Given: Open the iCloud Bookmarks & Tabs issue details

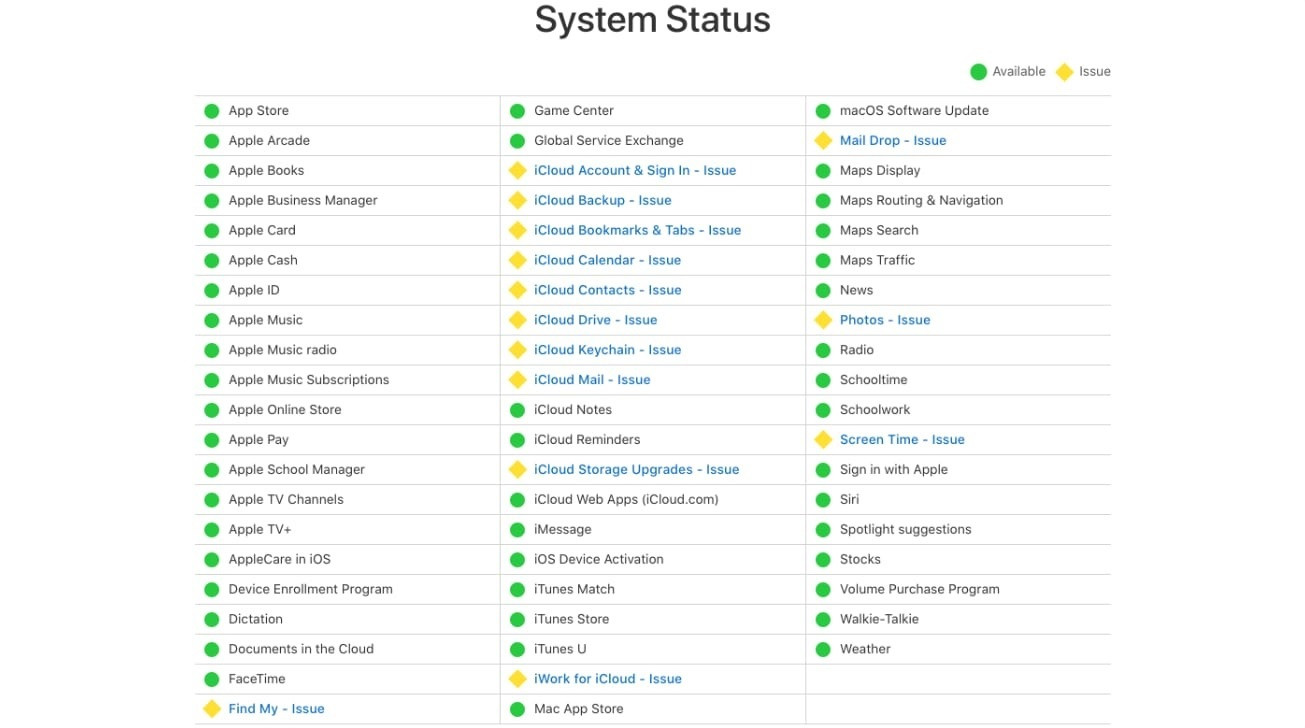Looking at the screenshot, I should 637,230.
